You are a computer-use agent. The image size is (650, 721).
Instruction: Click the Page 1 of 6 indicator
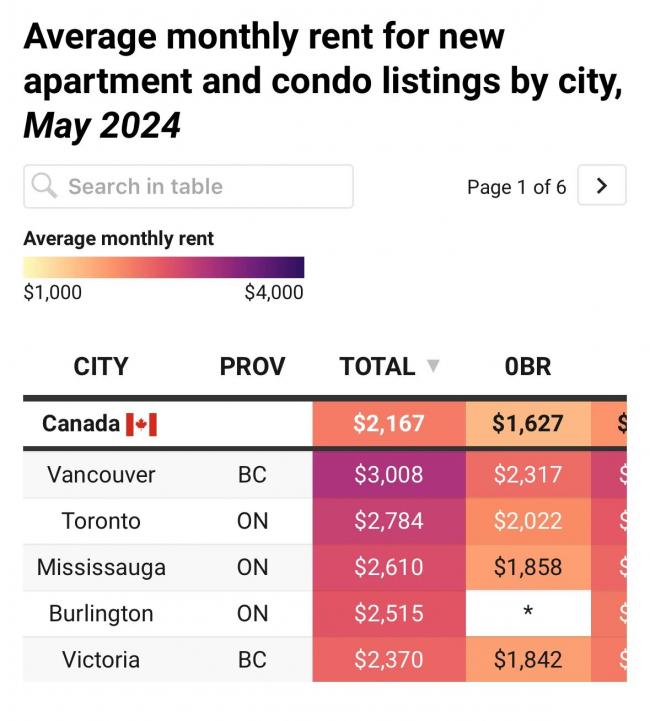(x=516, y=187)
